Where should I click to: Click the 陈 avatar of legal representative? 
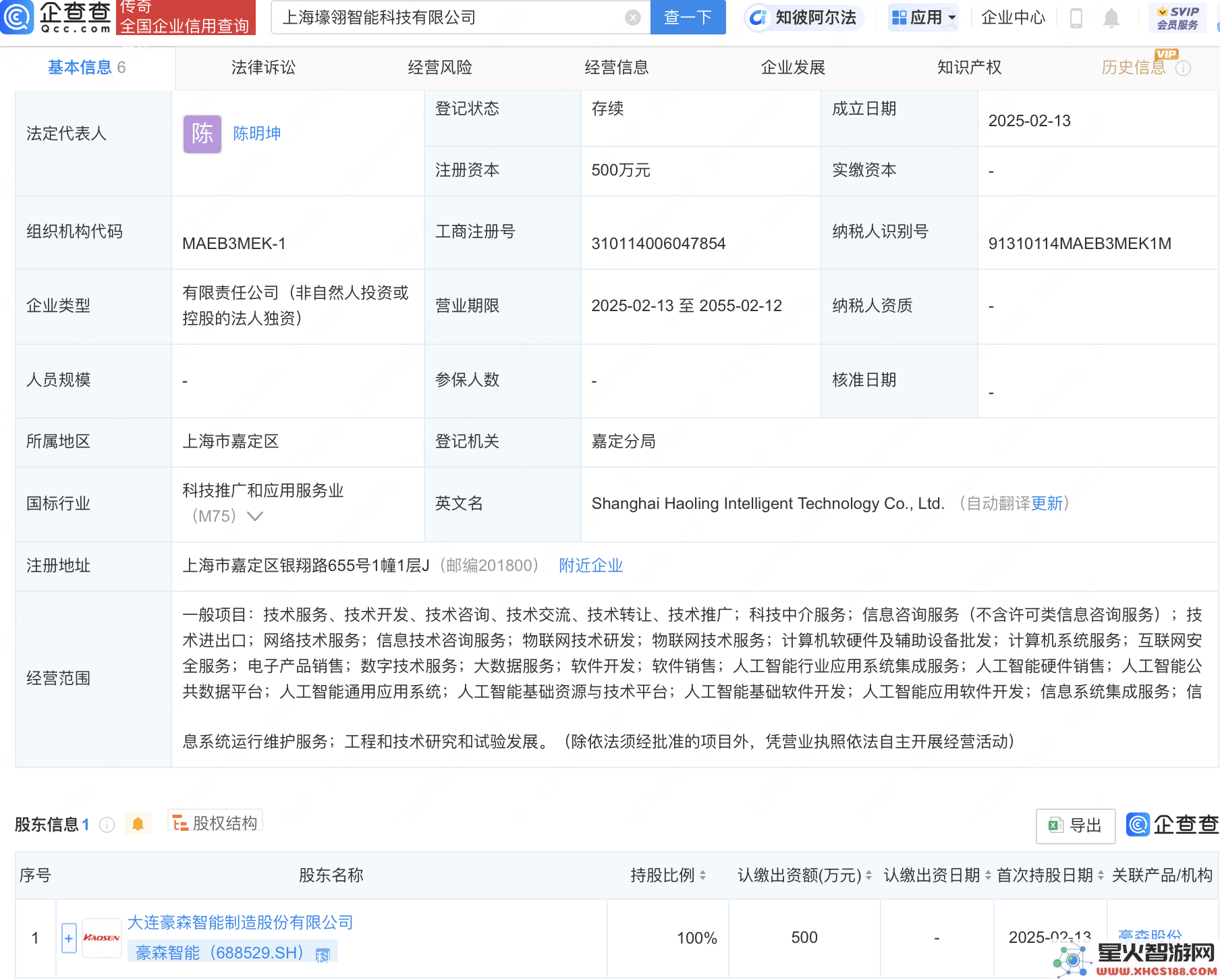point(202,134)
